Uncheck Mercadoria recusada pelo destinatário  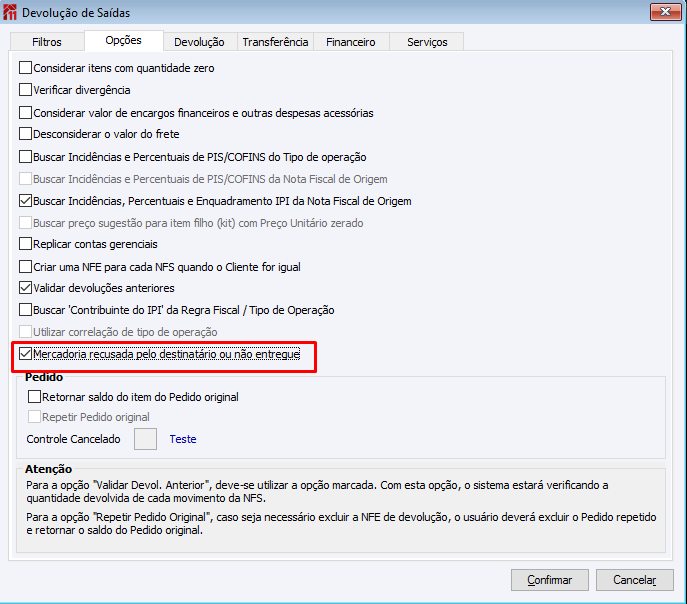point(25,354)
